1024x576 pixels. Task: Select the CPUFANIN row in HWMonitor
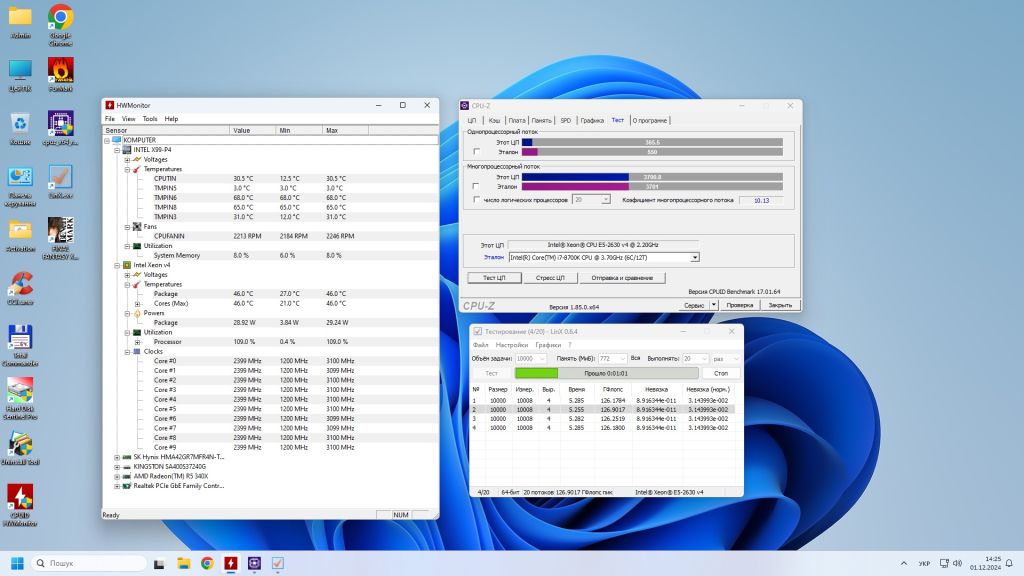(x=270, y=236)
